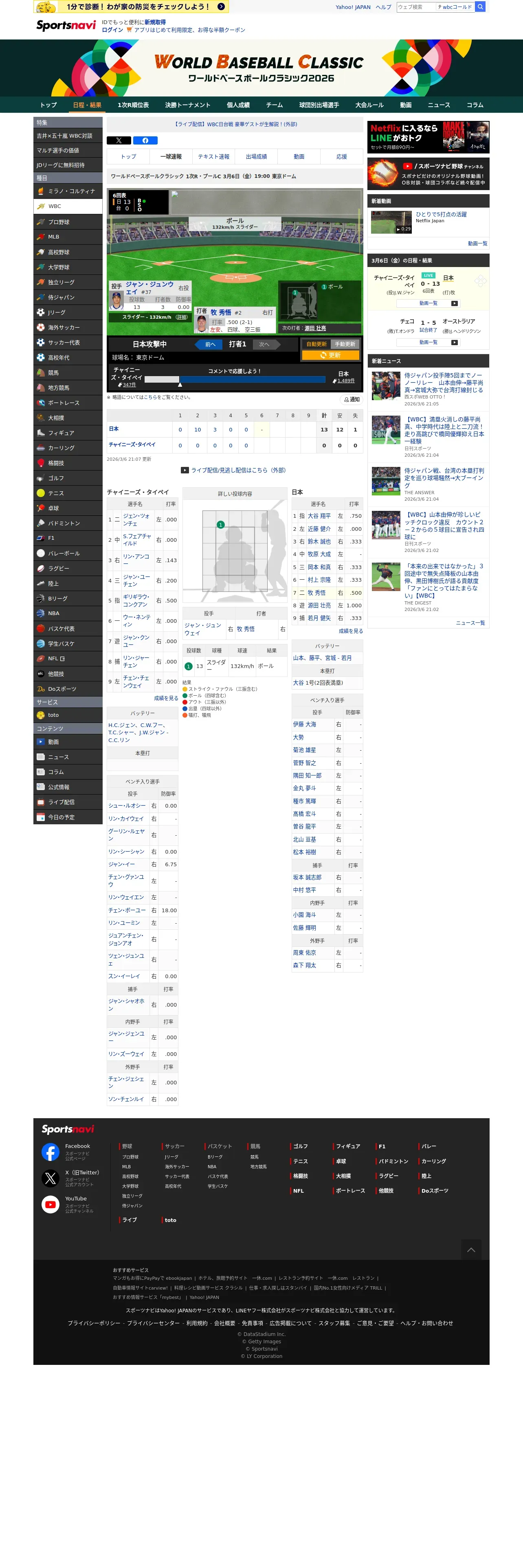The width and height of the screenshot is (523, 1568).
Task: Select the 高校野球 sidebar icon
Action: 41,252
